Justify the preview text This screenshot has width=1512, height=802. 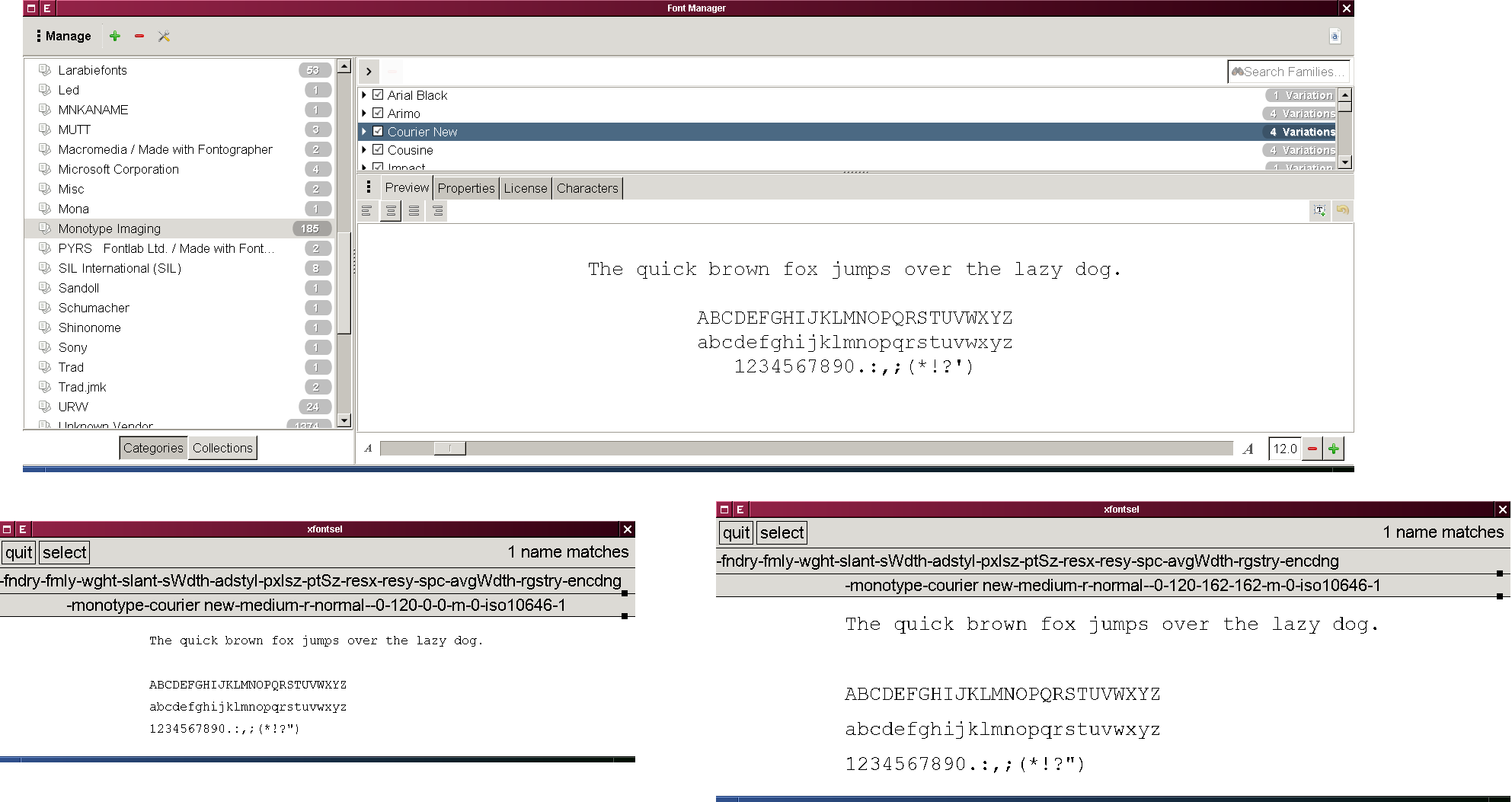[414, 211]
